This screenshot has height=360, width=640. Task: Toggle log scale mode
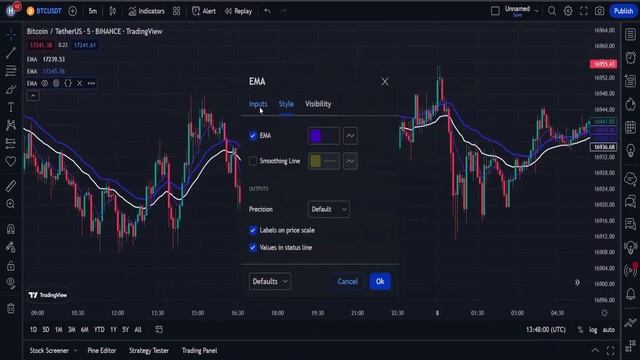(593, 330)
